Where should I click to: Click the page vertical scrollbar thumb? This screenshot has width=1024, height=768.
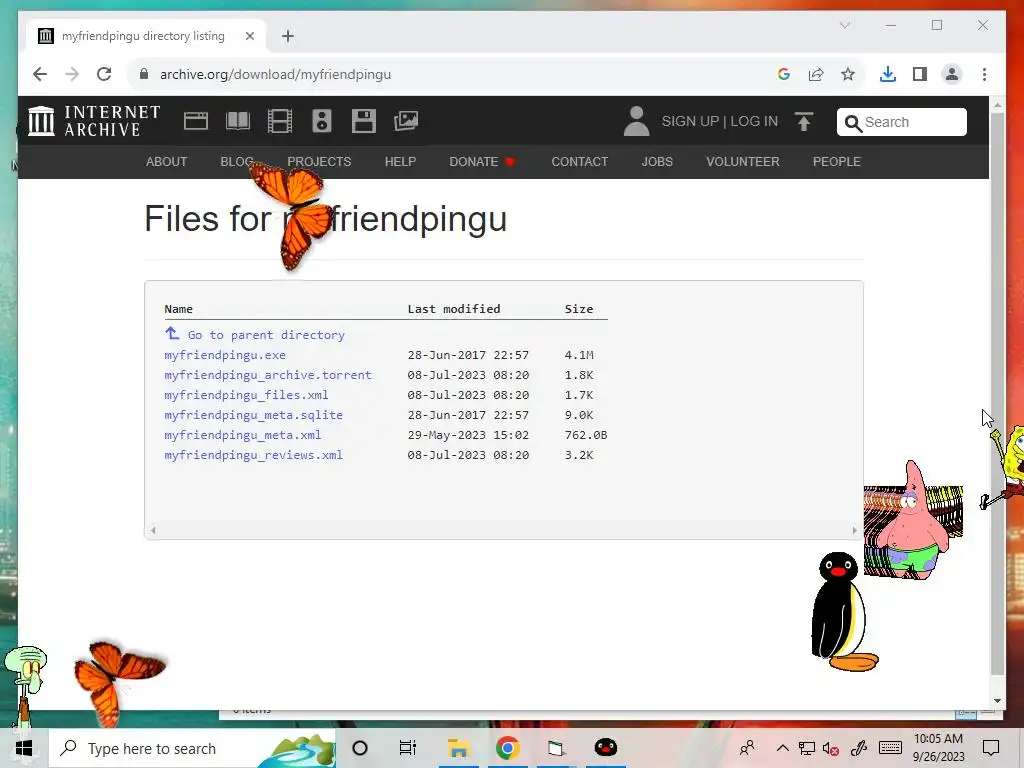coord(997,394)
